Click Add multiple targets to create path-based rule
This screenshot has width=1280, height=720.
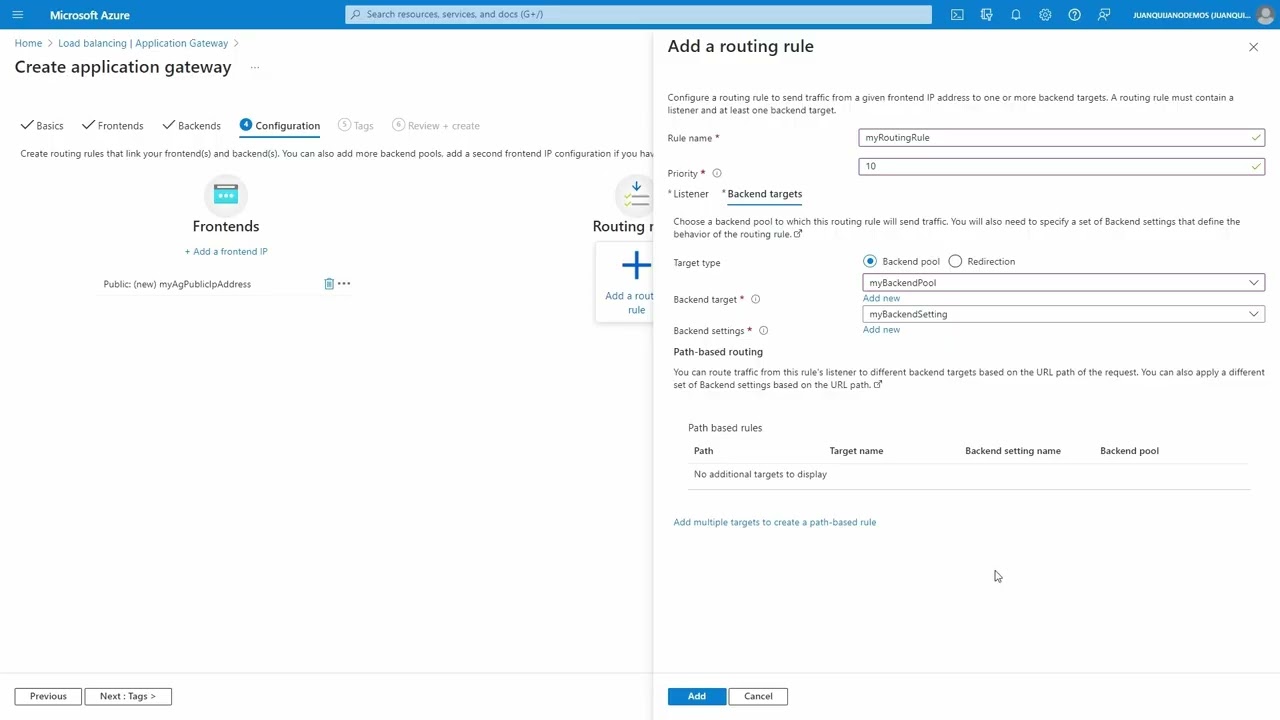[774, 522]
